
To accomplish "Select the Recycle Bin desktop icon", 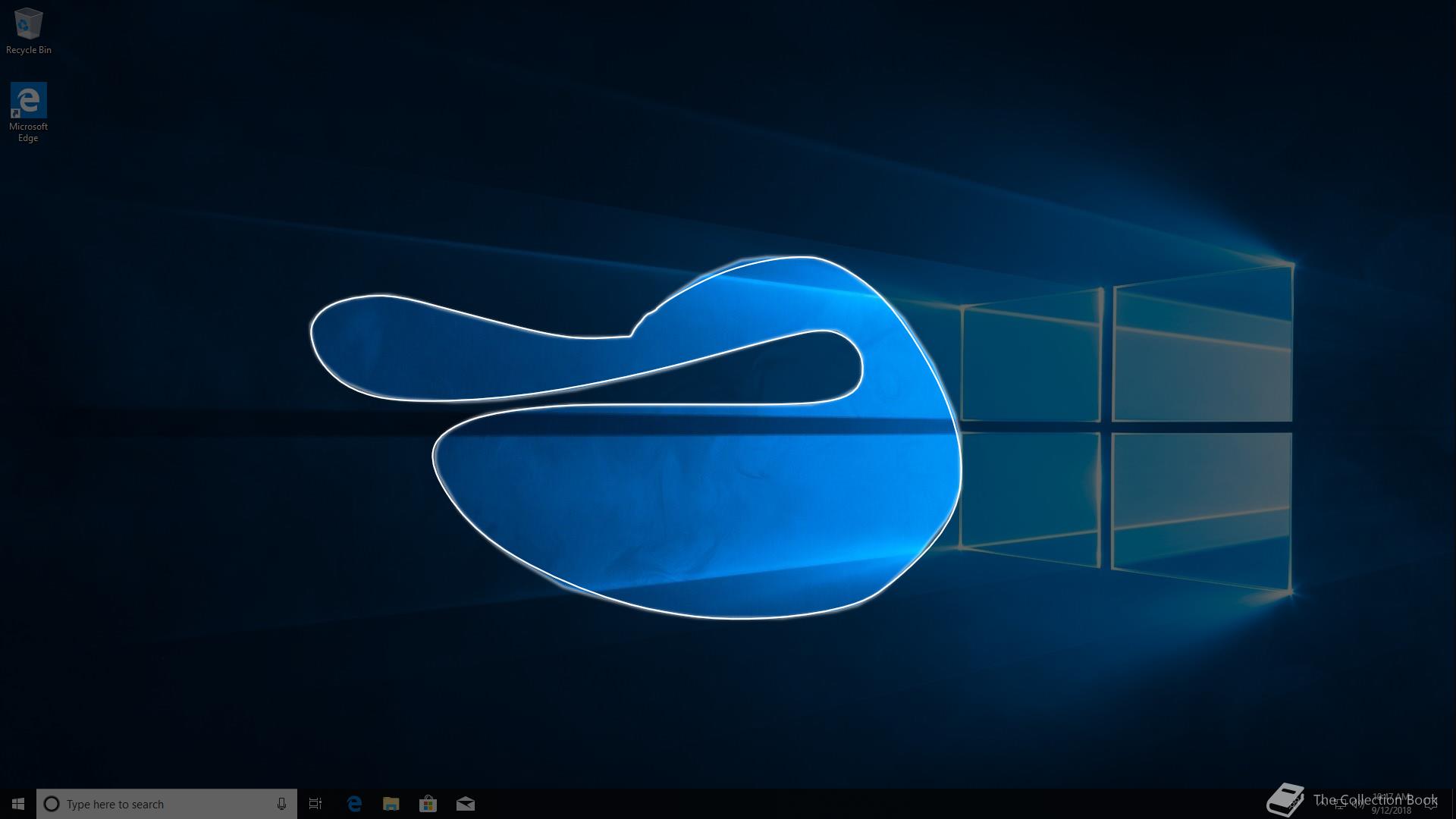I will pyautogui.click(x=28, y=31).
